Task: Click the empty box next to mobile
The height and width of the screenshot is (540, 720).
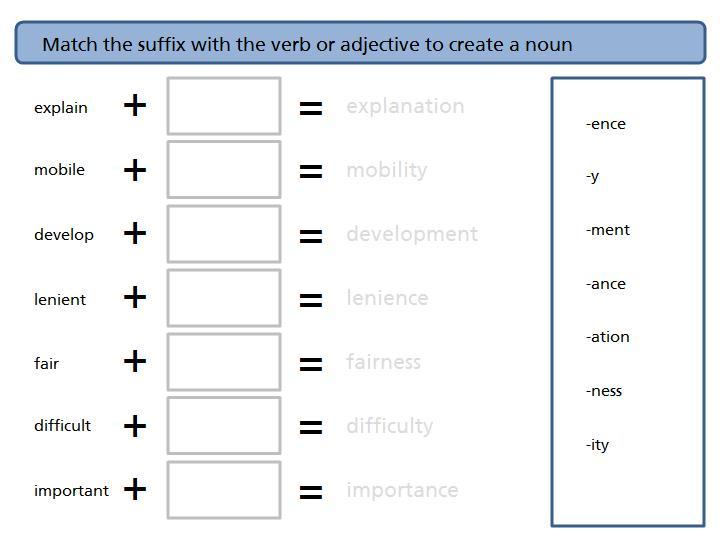Action: (x=224, y=169)
